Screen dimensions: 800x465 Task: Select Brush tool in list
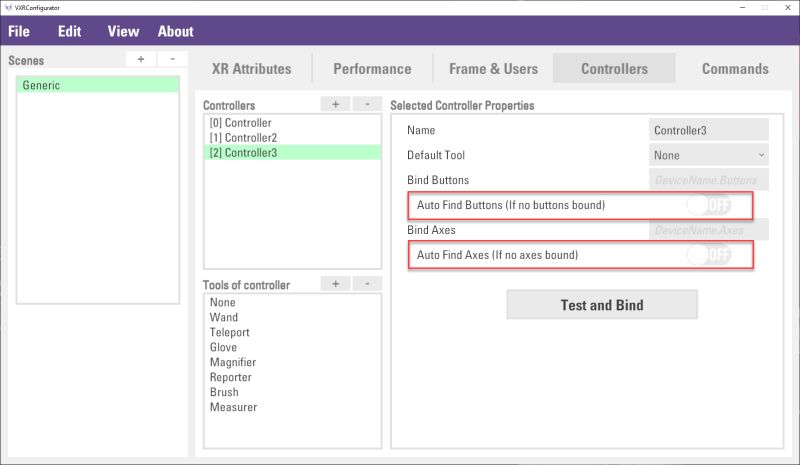click(x=292, y=392)
